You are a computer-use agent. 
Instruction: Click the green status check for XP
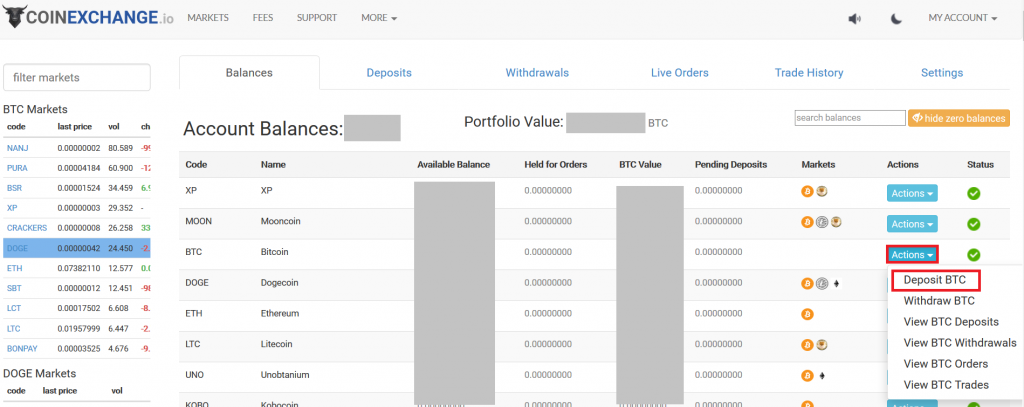974,193
